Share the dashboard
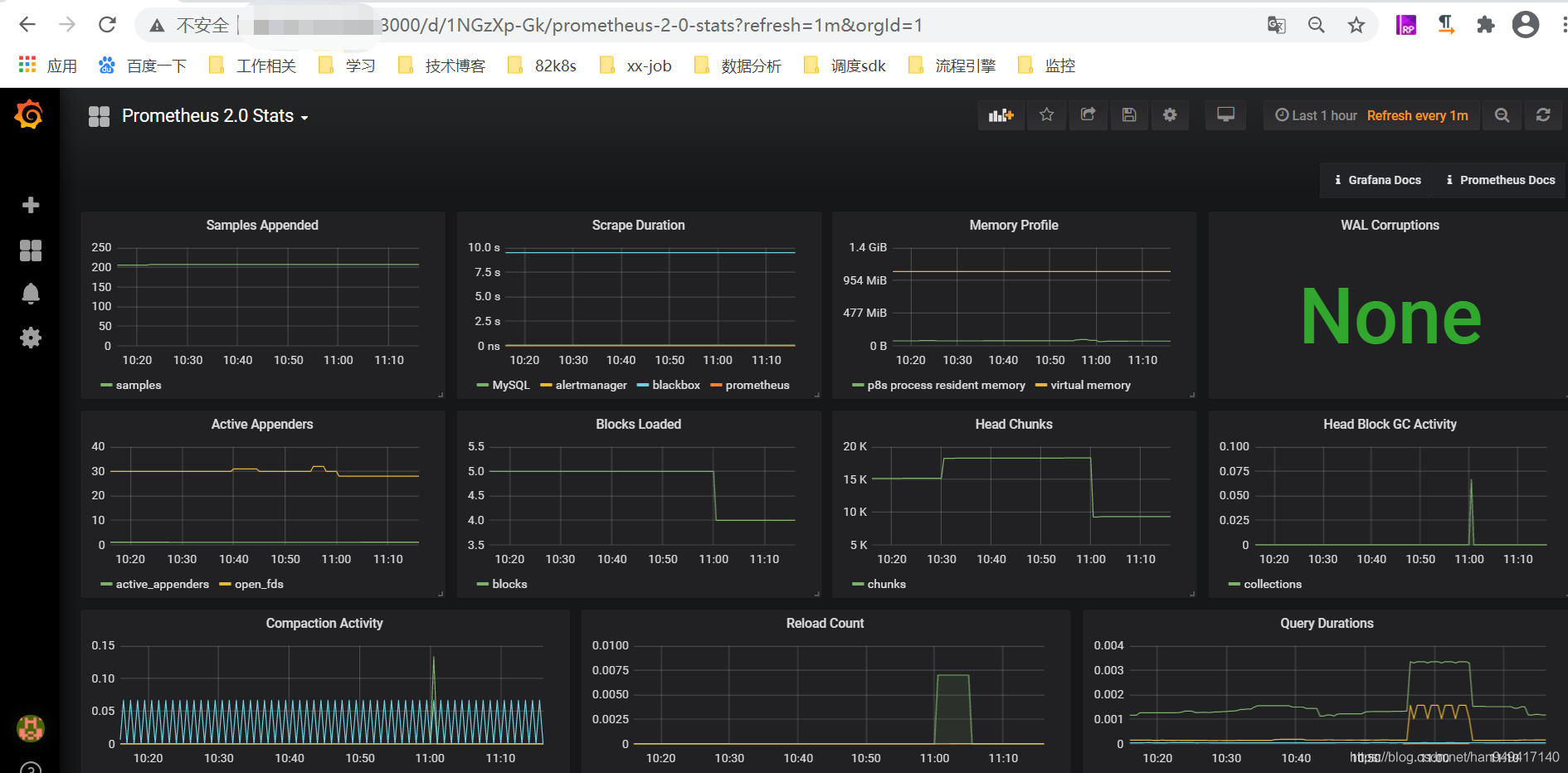The image size is (1568, 773). tap(1088, 115)
